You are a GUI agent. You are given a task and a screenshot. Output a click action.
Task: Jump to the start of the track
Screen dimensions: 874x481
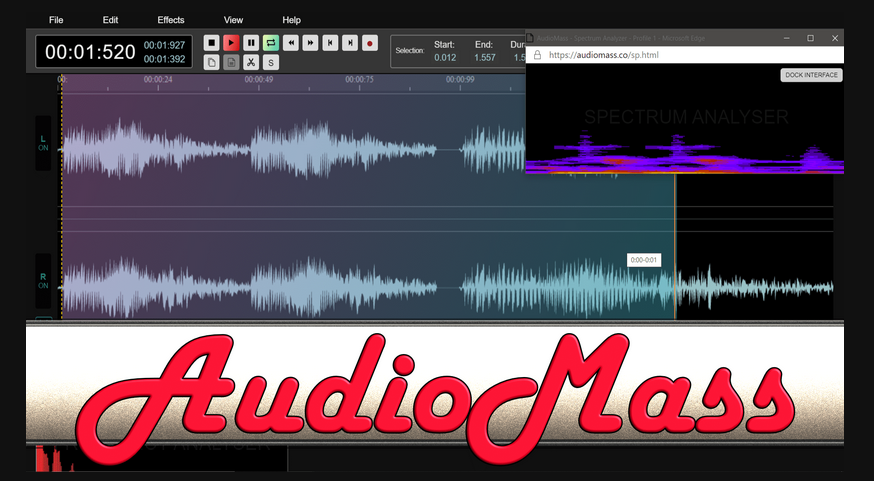click(x=330, y=42)
